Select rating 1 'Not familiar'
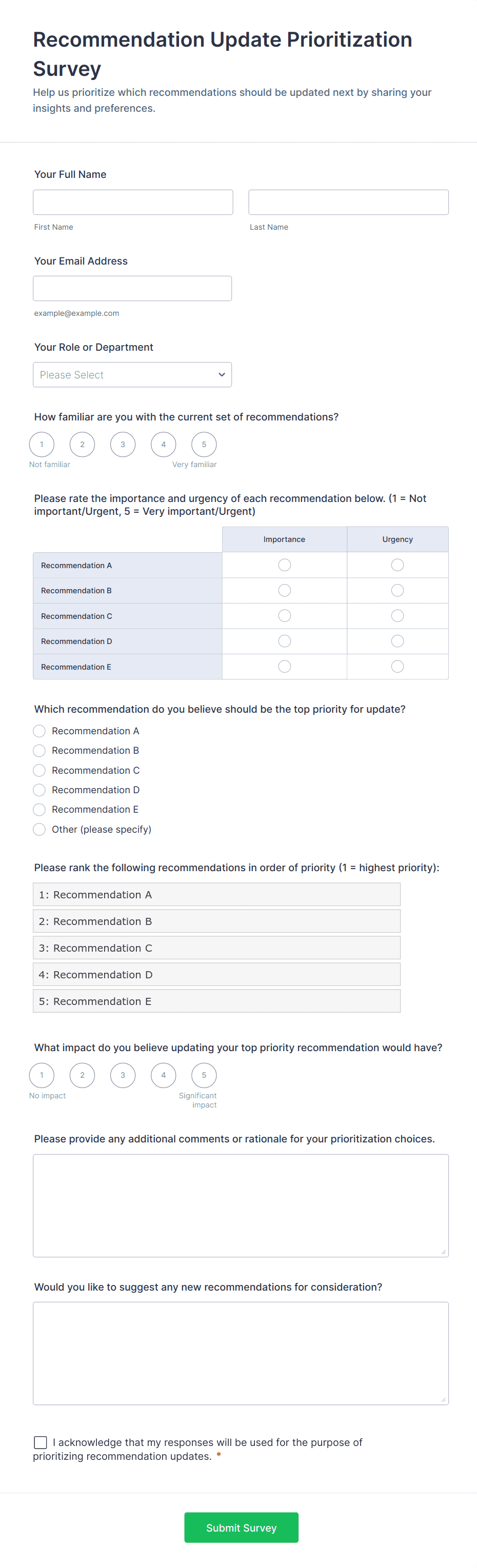Screen dimensions: 477x1568 42,445
